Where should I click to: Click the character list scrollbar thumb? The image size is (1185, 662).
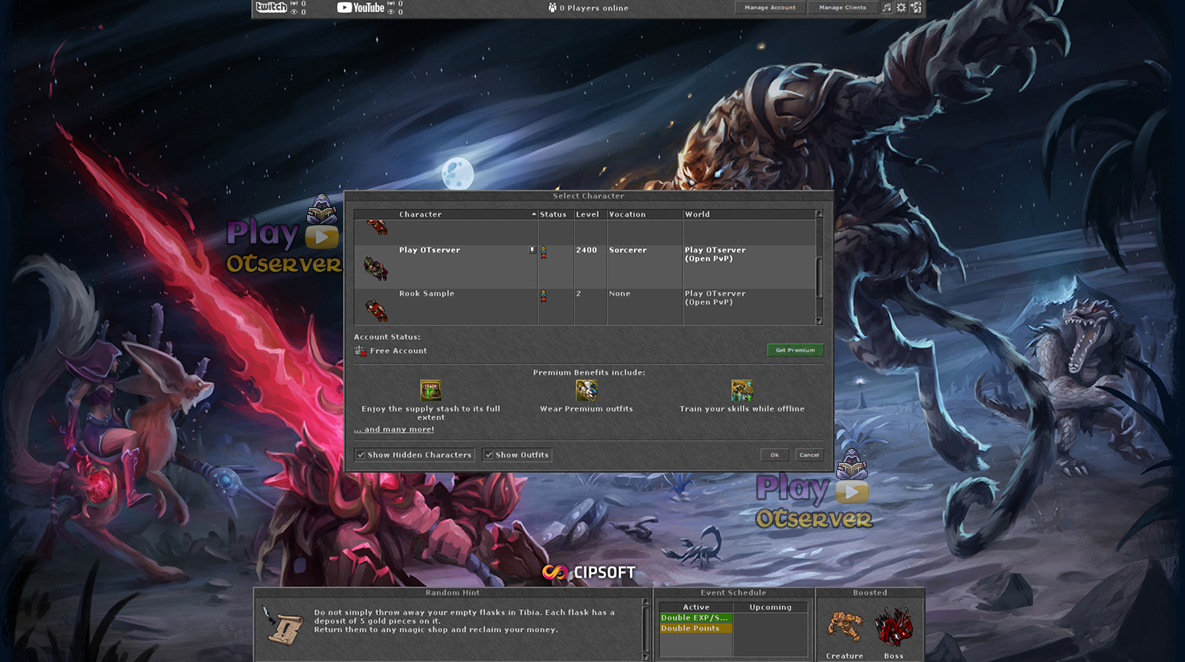[x=819, y=277]
